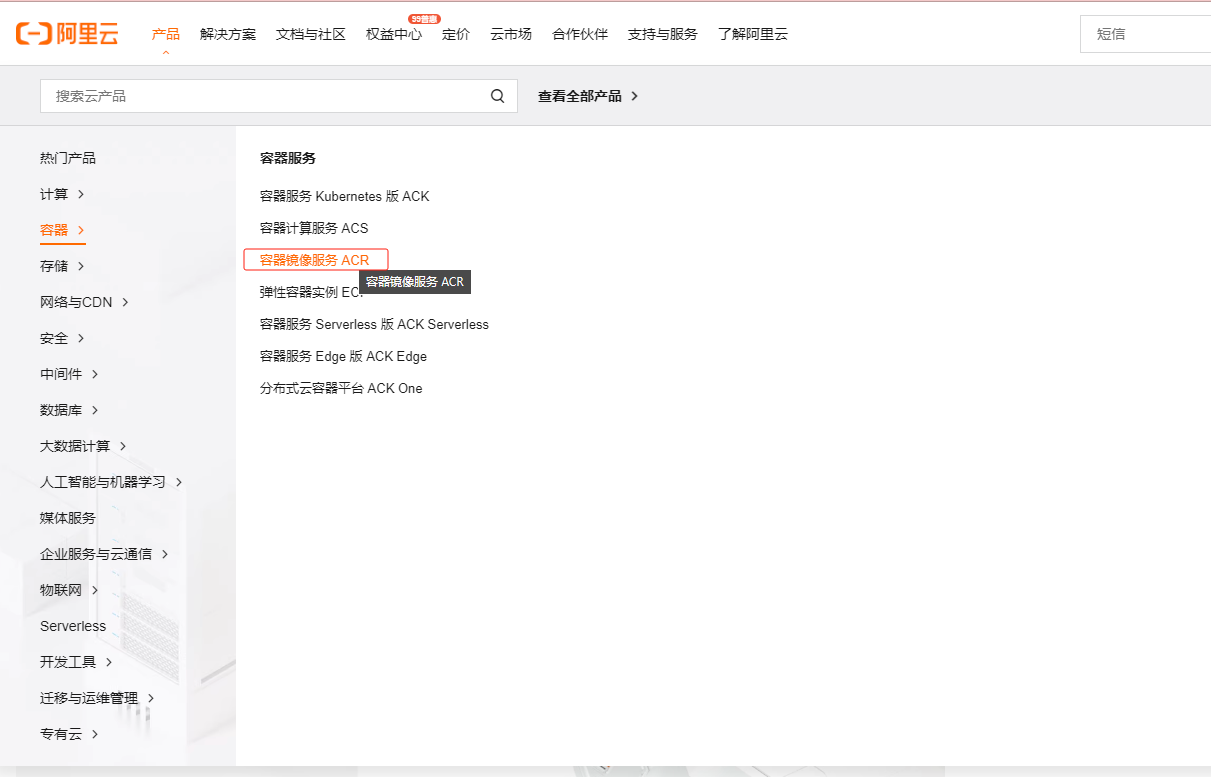Image resolution: width=1211 pixels, height=777 pixels.
Task: Open 分布式云容器平台 ACK One
Action: [341, 388]
